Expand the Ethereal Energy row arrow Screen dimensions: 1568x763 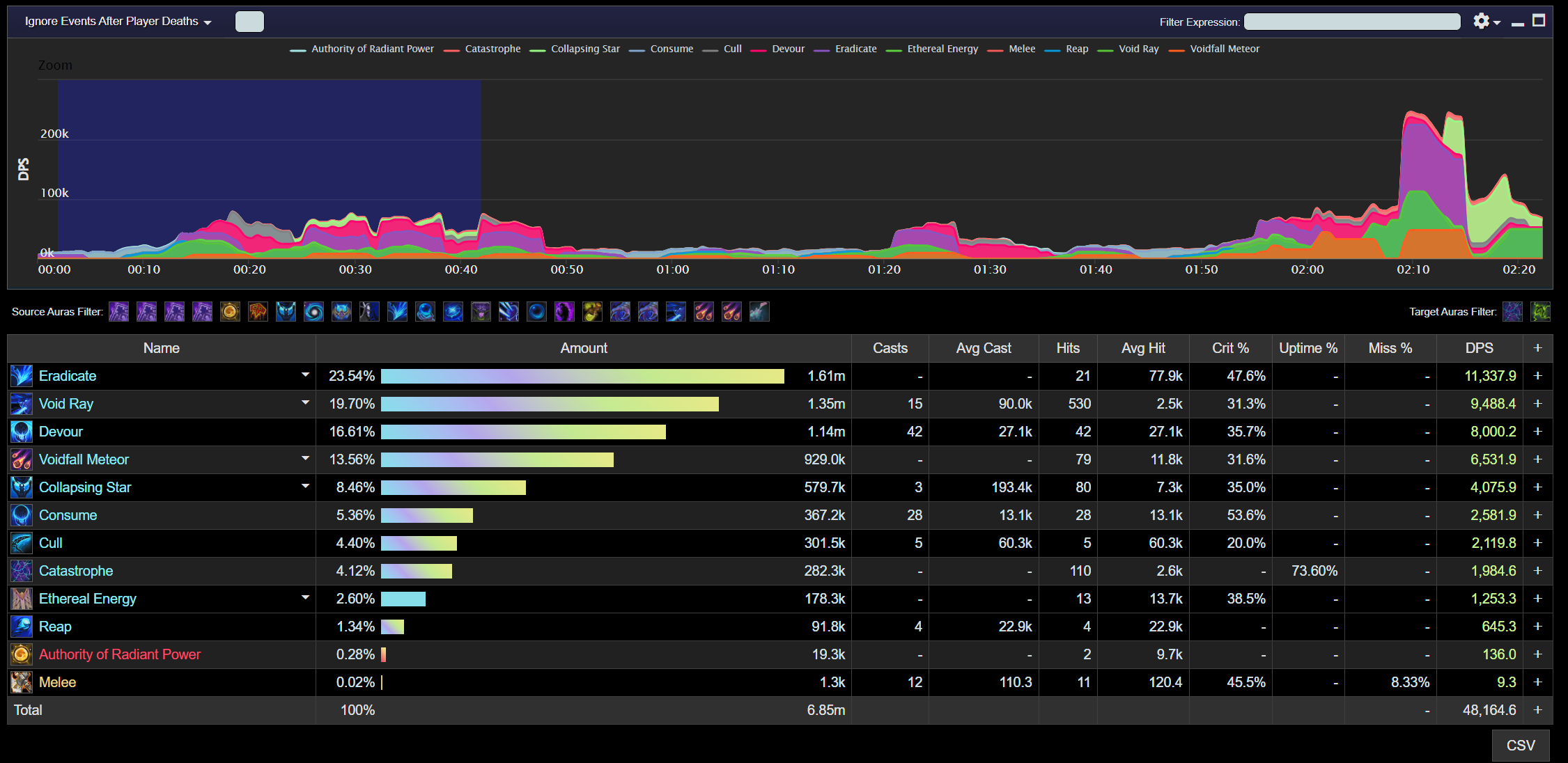(x=305, y=598)
